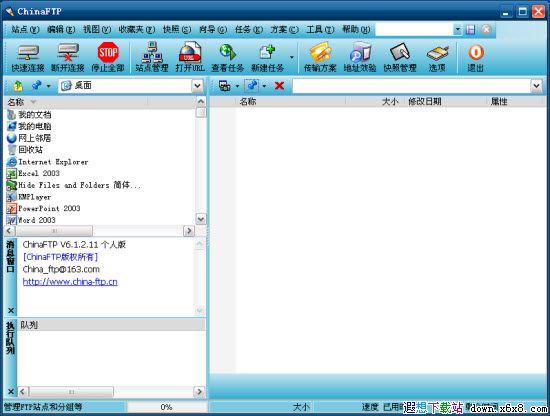Select Word 2003 entry
The height and width of the screenshot is (416, 550).
click(x=31, y=220)
